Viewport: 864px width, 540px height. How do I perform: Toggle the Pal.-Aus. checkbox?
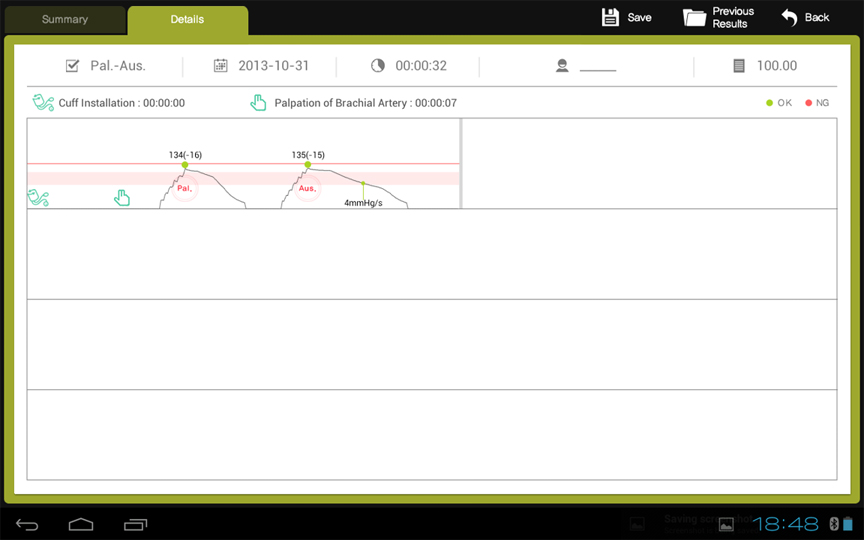(x=72, y=66)
